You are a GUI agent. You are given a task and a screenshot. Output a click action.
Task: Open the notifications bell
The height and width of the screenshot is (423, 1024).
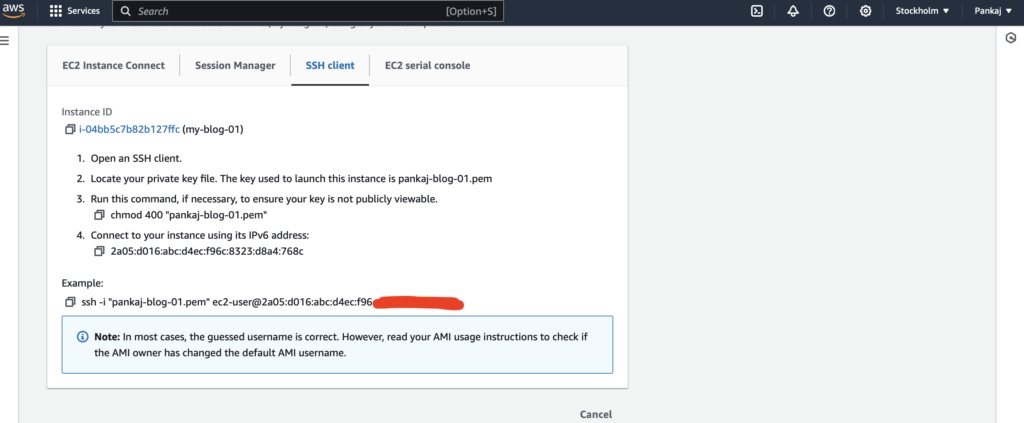[x=793, y=11]
